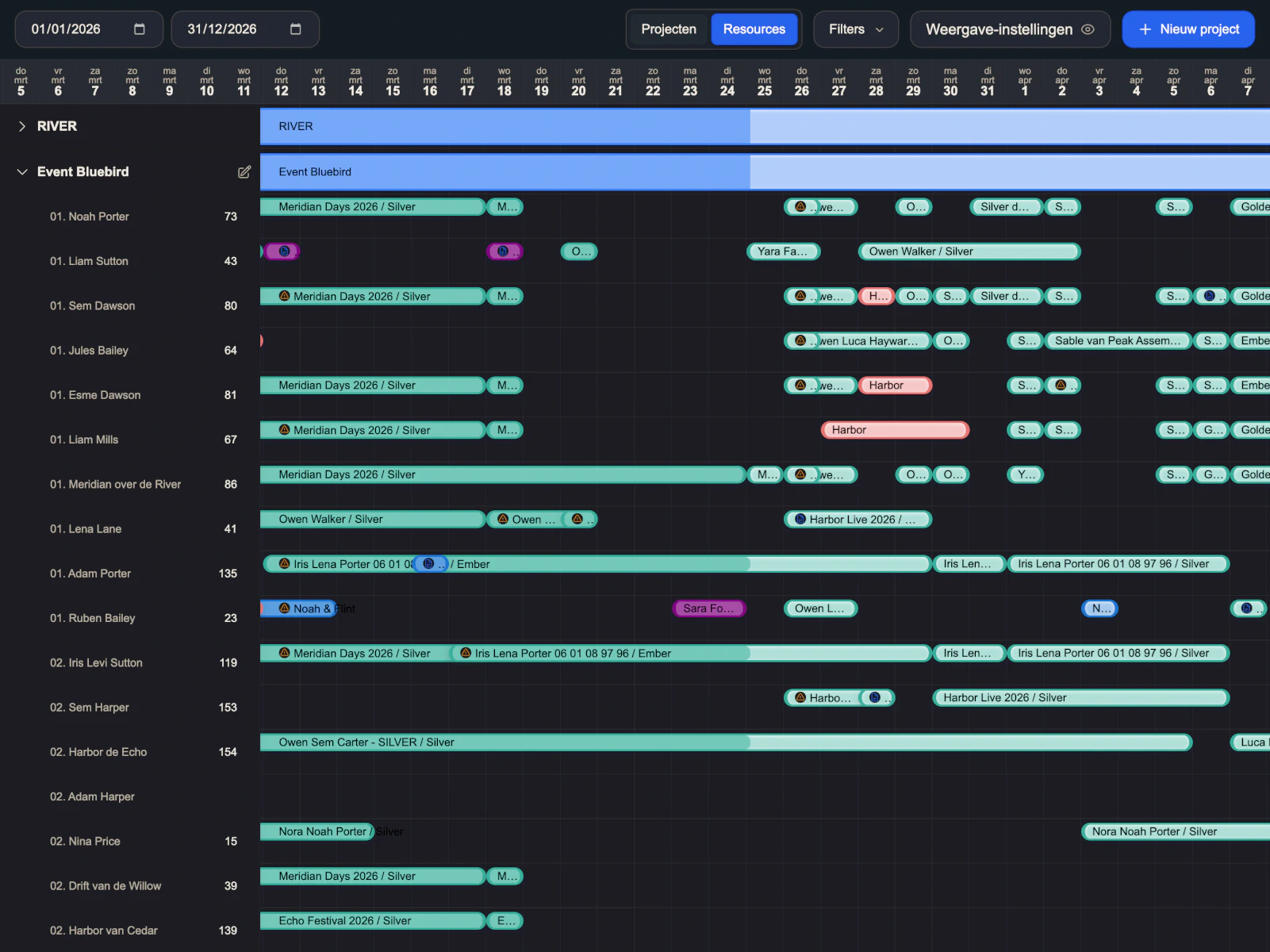Viewport: 1270px width, 952px height.
Task: Click the eye icon in Weergave-instellingen
Action: pos(1088,29)
